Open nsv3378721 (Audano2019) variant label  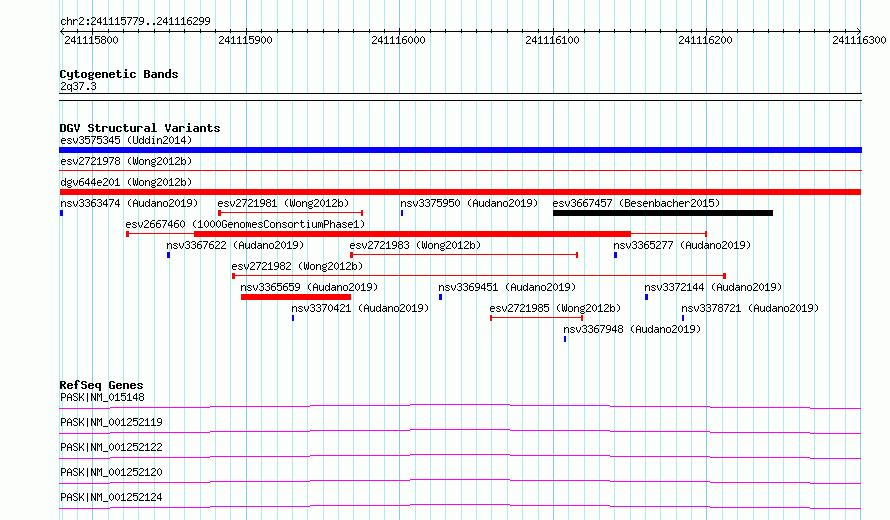point(750,308)
